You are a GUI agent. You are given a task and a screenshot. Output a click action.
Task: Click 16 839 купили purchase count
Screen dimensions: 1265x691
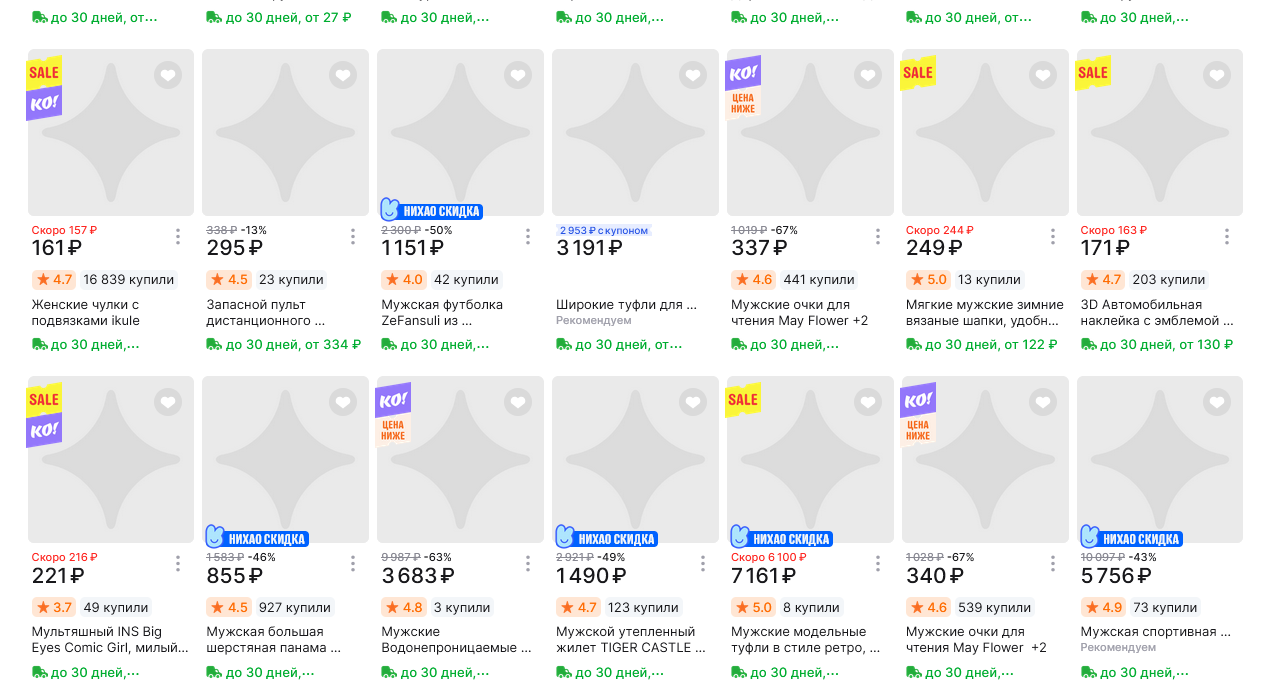tap(128, 280)
